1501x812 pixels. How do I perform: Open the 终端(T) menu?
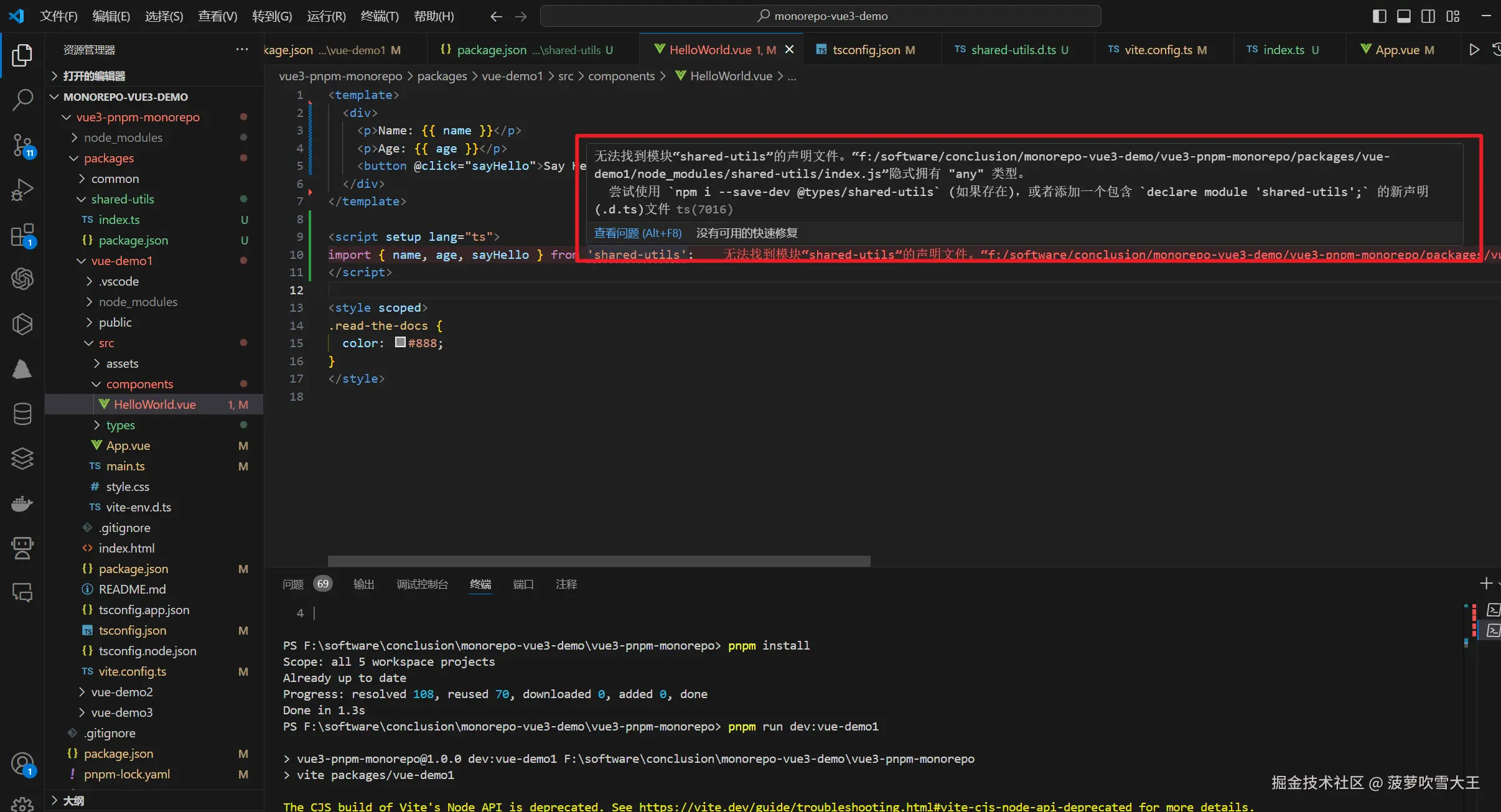(x=379, y=16)
